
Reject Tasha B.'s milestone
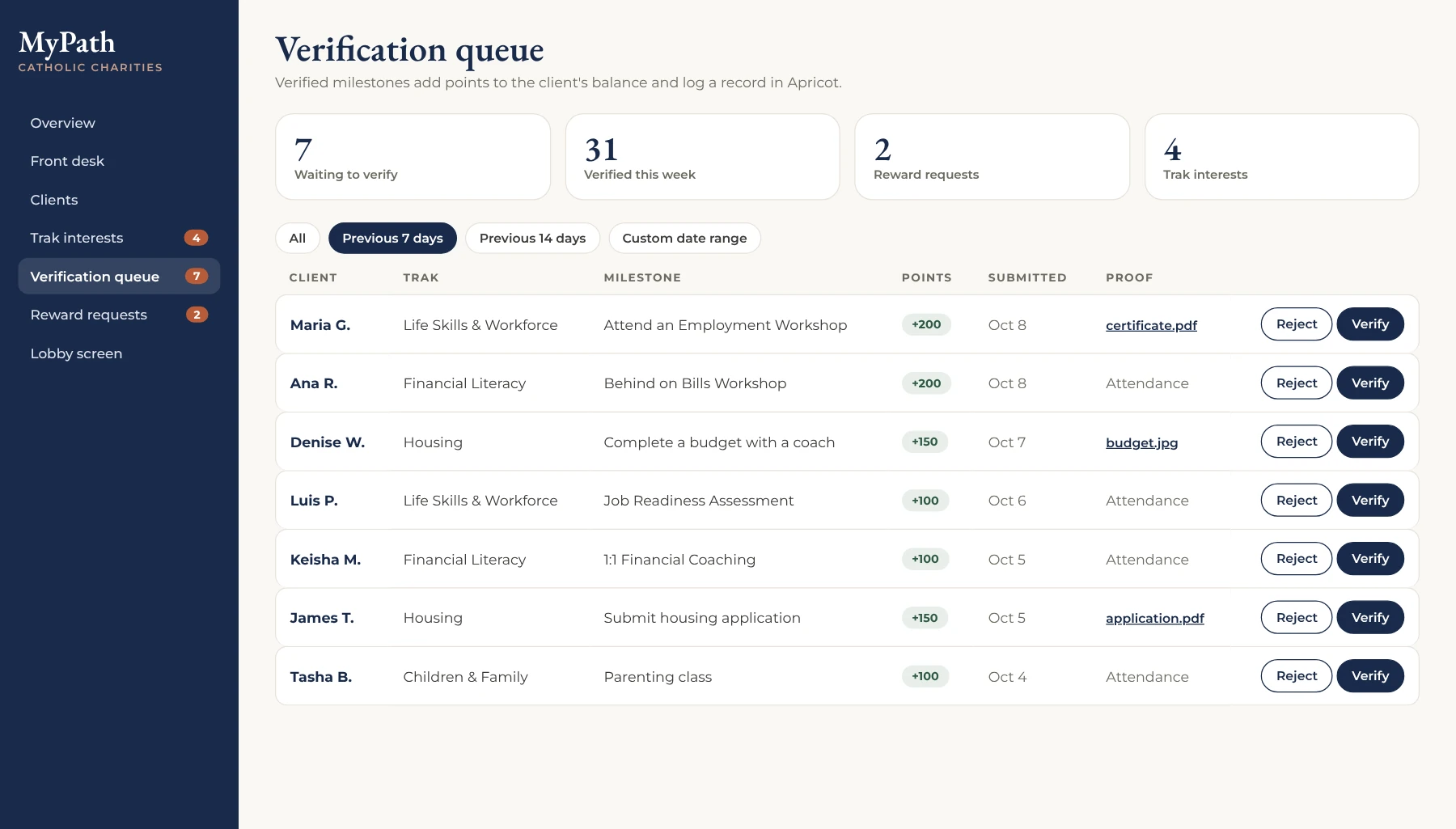1297,676
